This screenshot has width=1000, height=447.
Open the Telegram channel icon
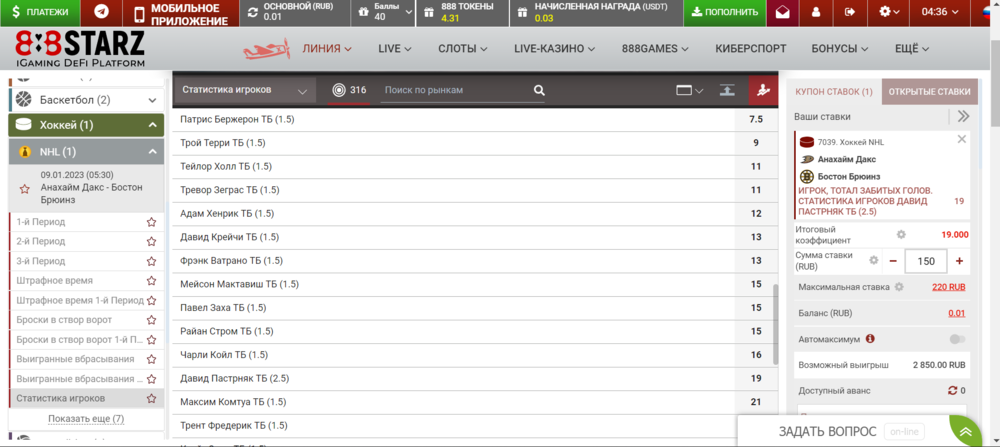(x=101, y=12)
